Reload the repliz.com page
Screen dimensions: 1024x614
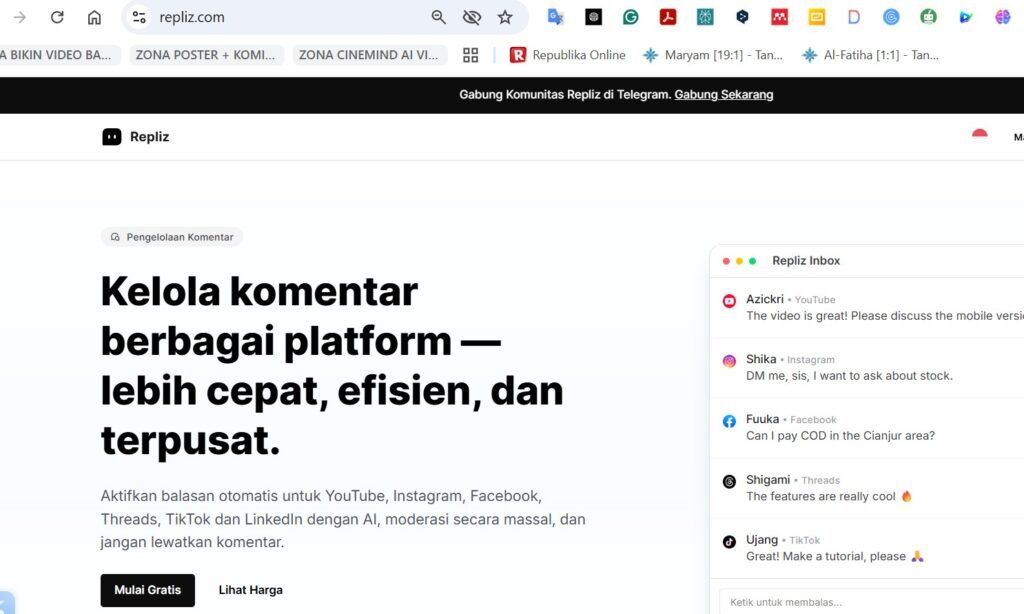57,17
